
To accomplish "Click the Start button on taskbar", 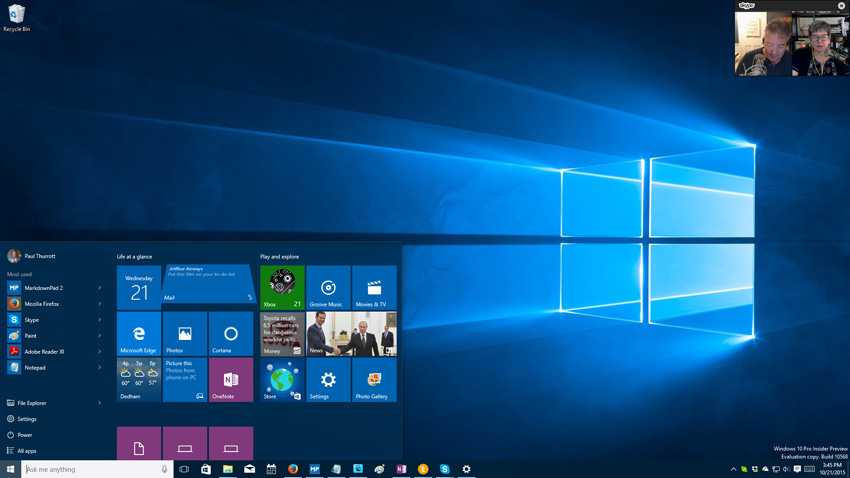I will tap(10, 469).
